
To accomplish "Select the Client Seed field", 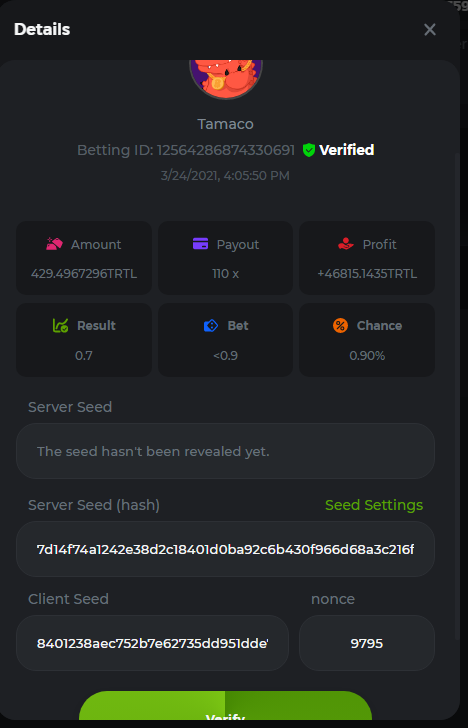I will (x=152, y=643).
